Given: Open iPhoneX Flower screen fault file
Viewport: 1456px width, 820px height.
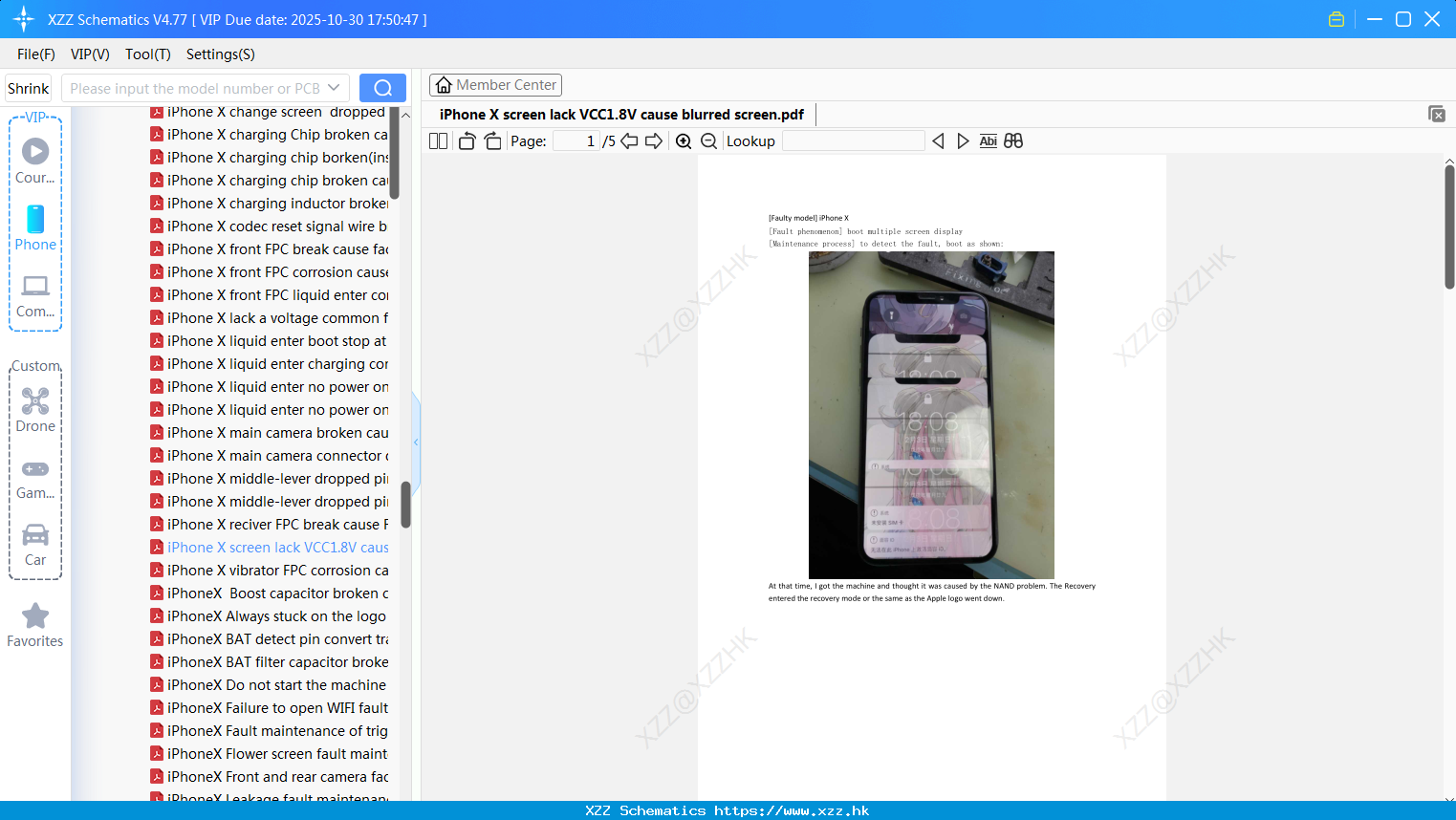Looking at the screenshot, I should [x=269, y=754].
